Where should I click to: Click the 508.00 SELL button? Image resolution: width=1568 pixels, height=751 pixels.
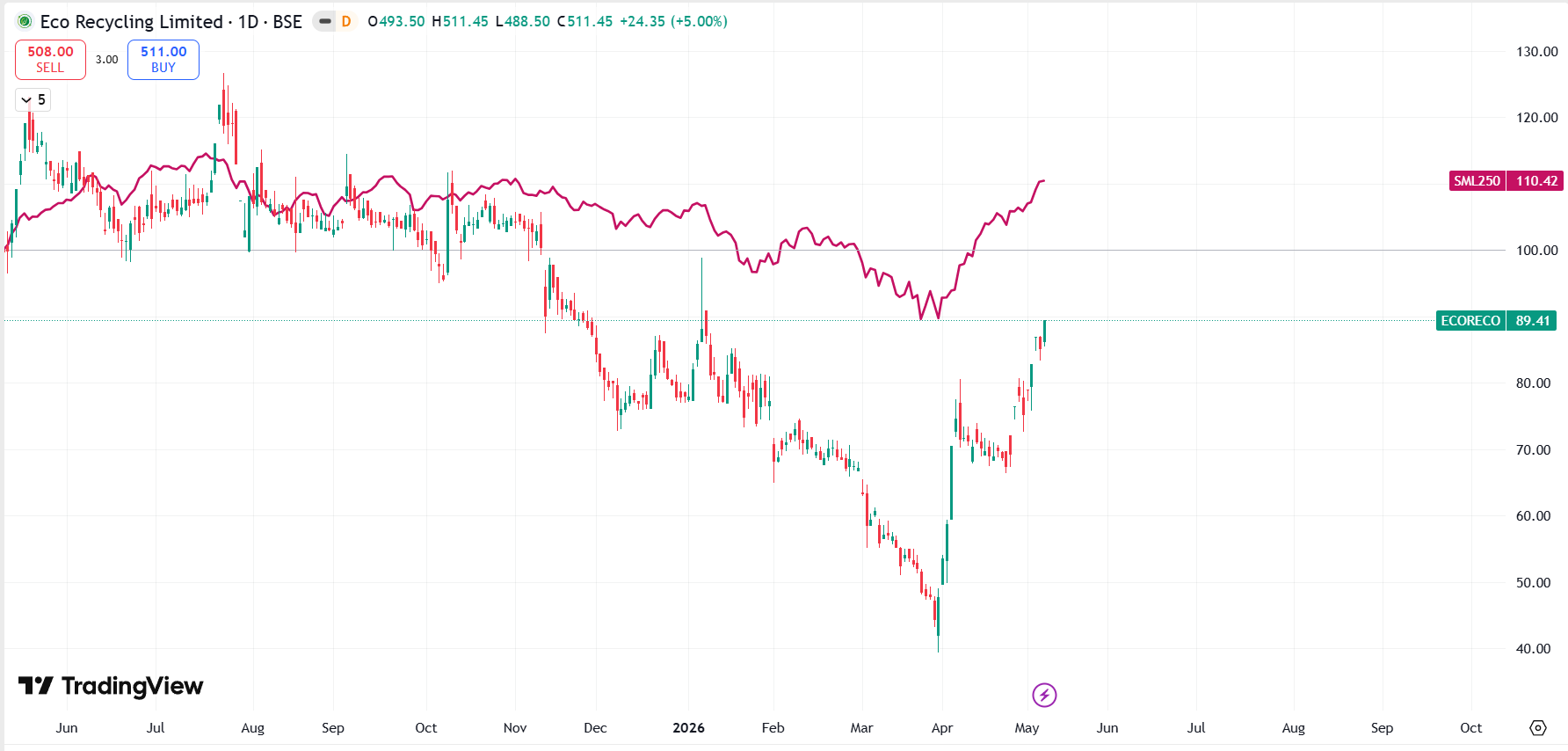click(50, 60)
